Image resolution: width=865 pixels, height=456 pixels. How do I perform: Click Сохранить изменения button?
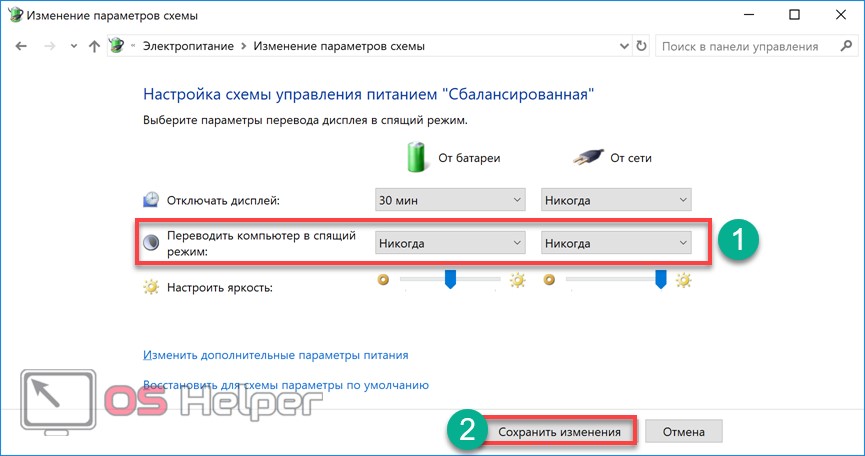click(559, 432)
